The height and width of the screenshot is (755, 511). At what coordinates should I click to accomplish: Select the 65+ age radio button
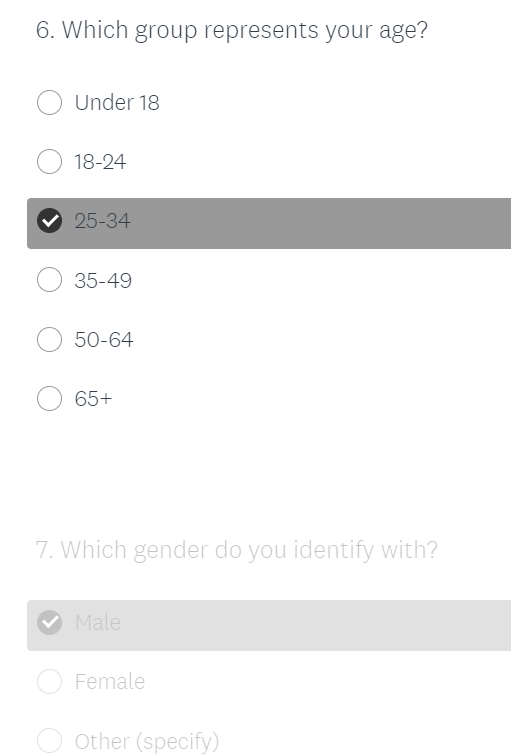[x=49, y=399]
